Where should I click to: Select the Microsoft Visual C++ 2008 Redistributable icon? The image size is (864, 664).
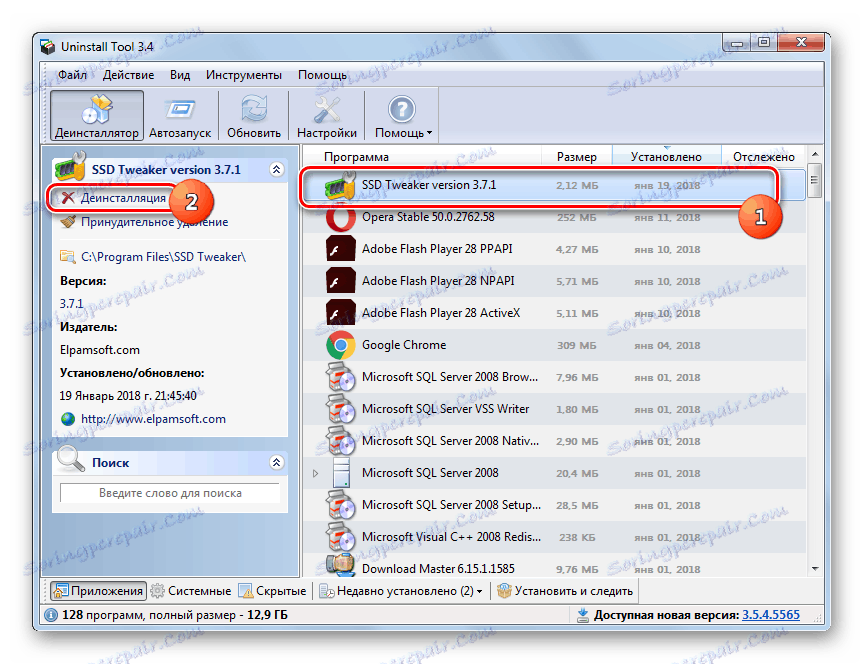(x=340, y=537)
